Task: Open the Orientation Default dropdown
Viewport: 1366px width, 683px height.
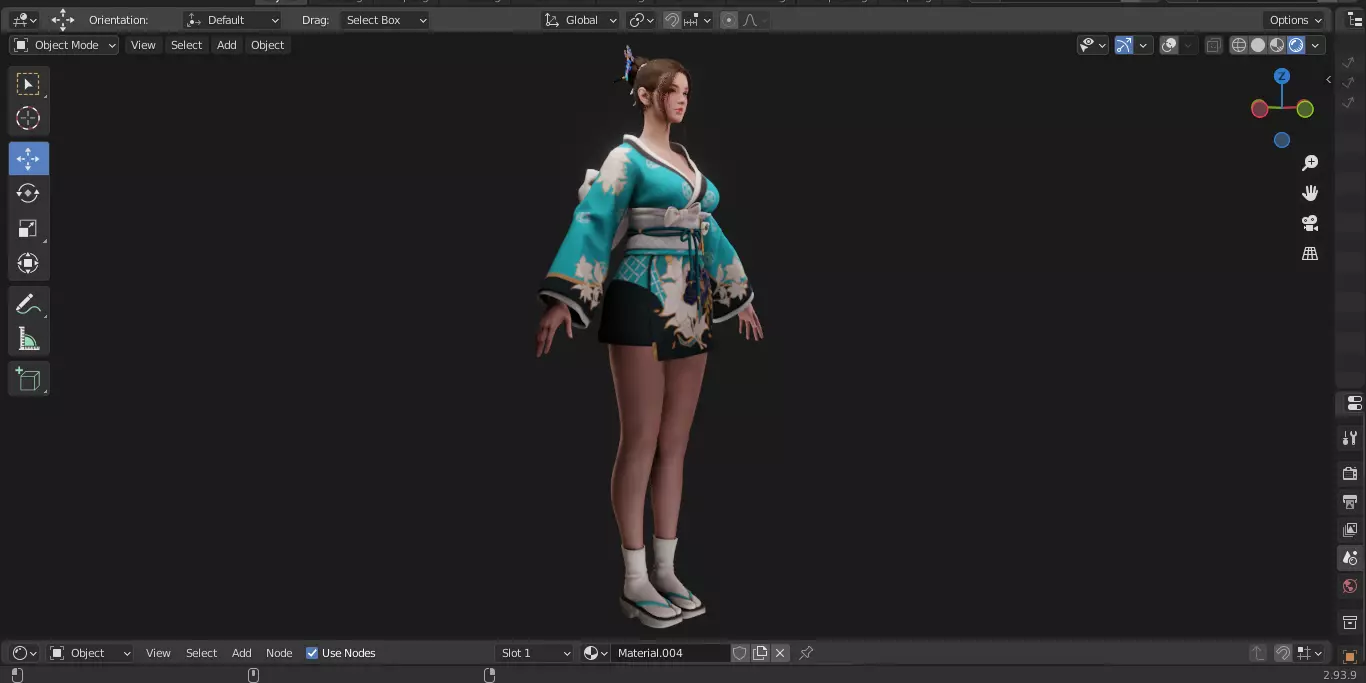Action: (x=233, y=20)
